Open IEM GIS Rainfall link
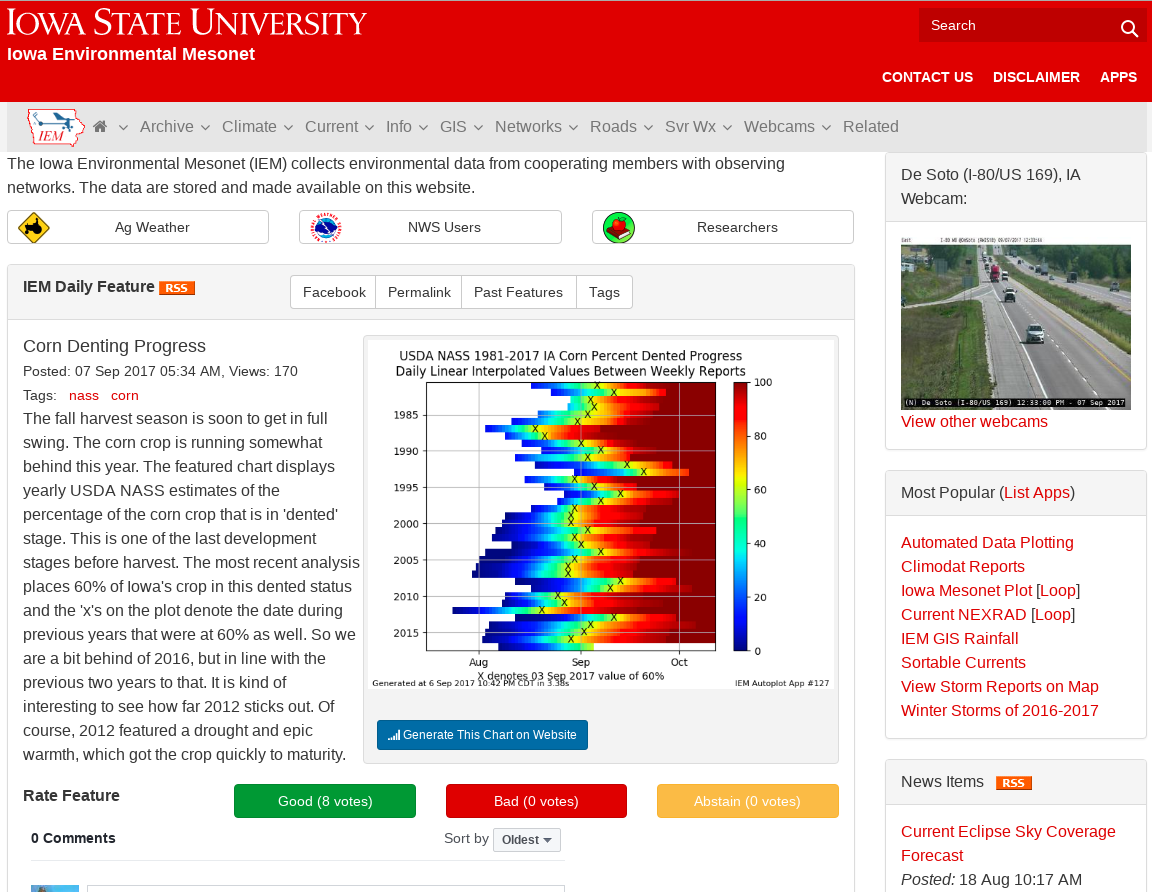 pyautogui.click(x=960, y=639)
